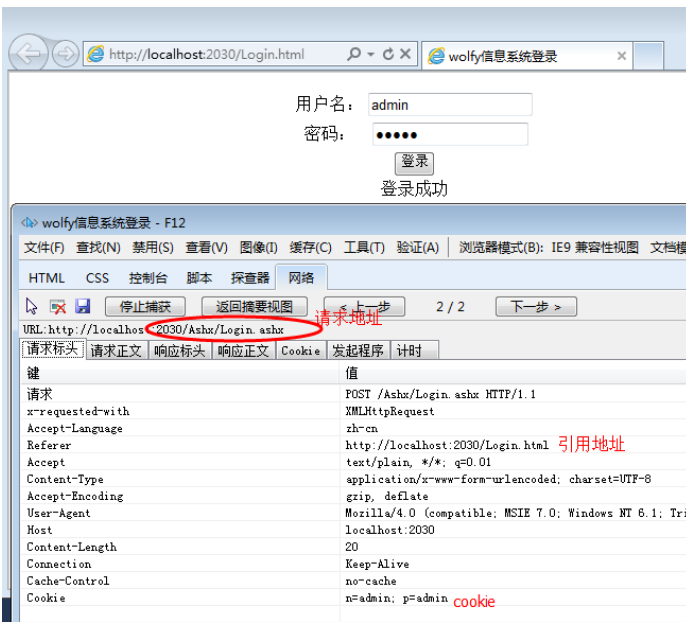
Task: Switch to the 控制台 tab
Action: click(x=148, y=278)
